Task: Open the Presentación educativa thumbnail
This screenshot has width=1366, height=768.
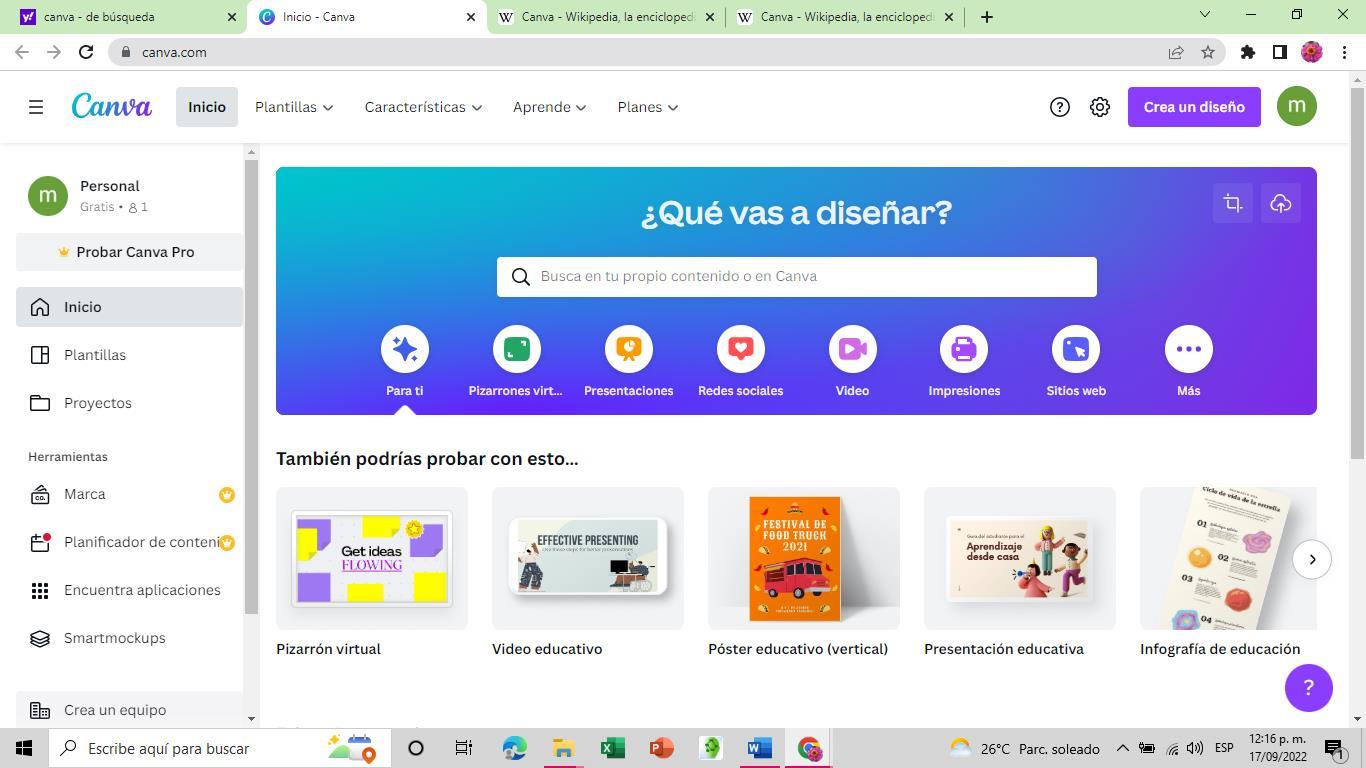Action: tap(1020, 559)
